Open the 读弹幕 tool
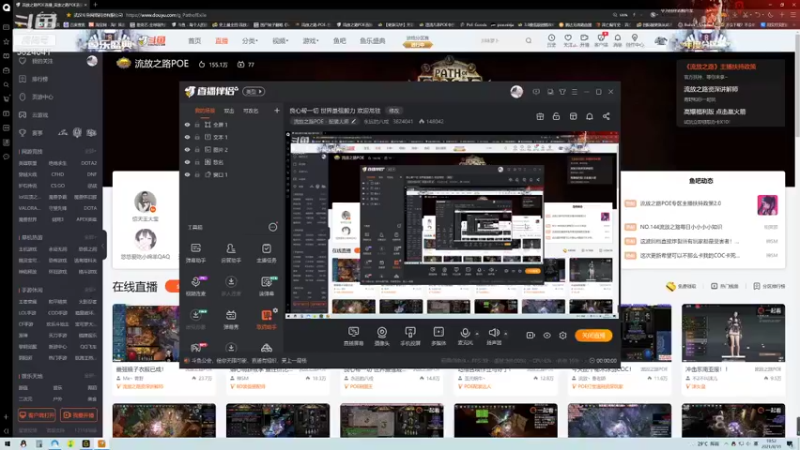Image resolution: width=800 pixels, height=450 pixels. [x=266, y=286]
